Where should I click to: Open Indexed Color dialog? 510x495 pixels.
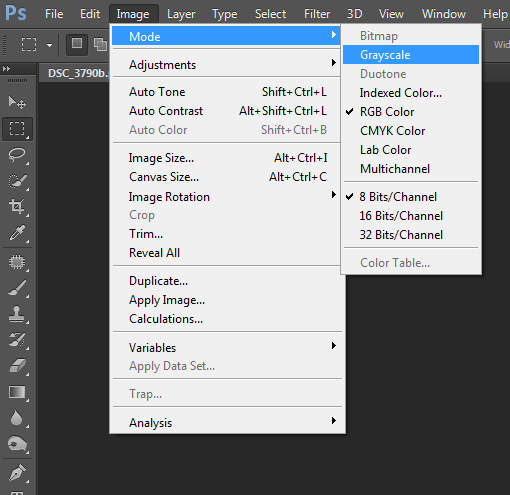pyautogui.click(x=411, y=93)
